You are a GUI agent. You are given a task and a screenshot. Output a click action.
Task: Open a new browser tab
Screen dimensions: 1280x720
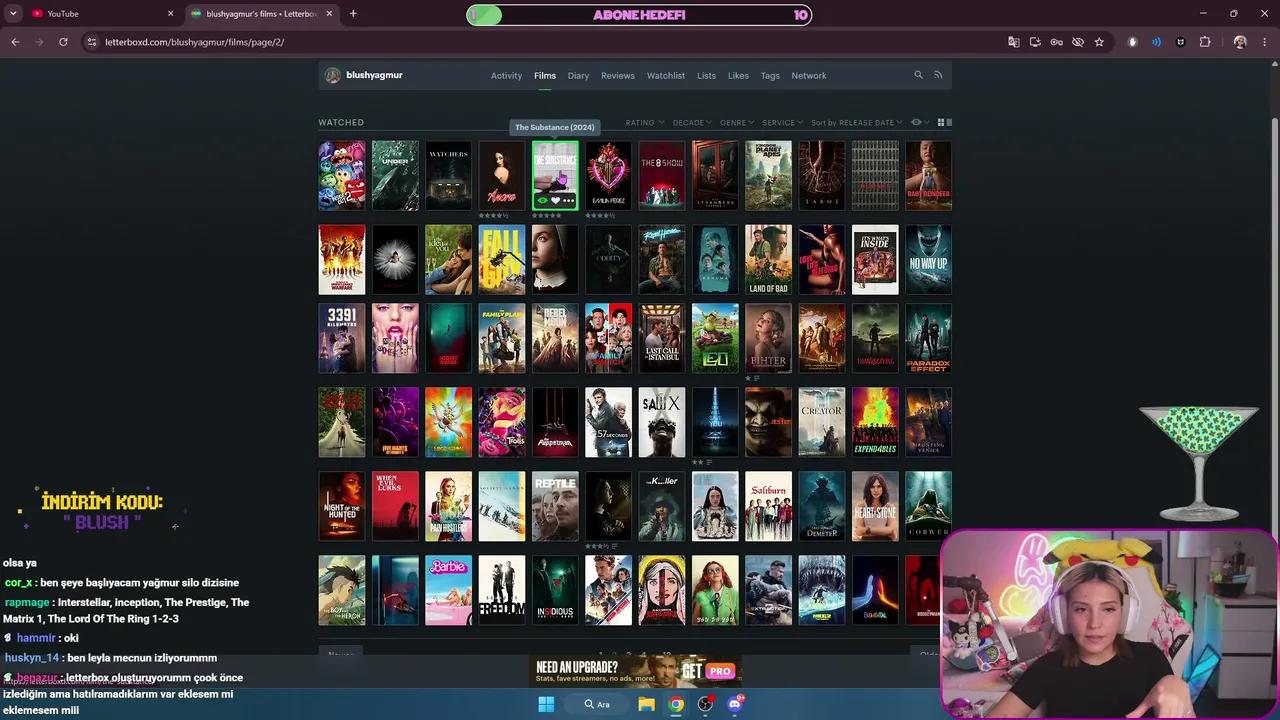[353, 14]
